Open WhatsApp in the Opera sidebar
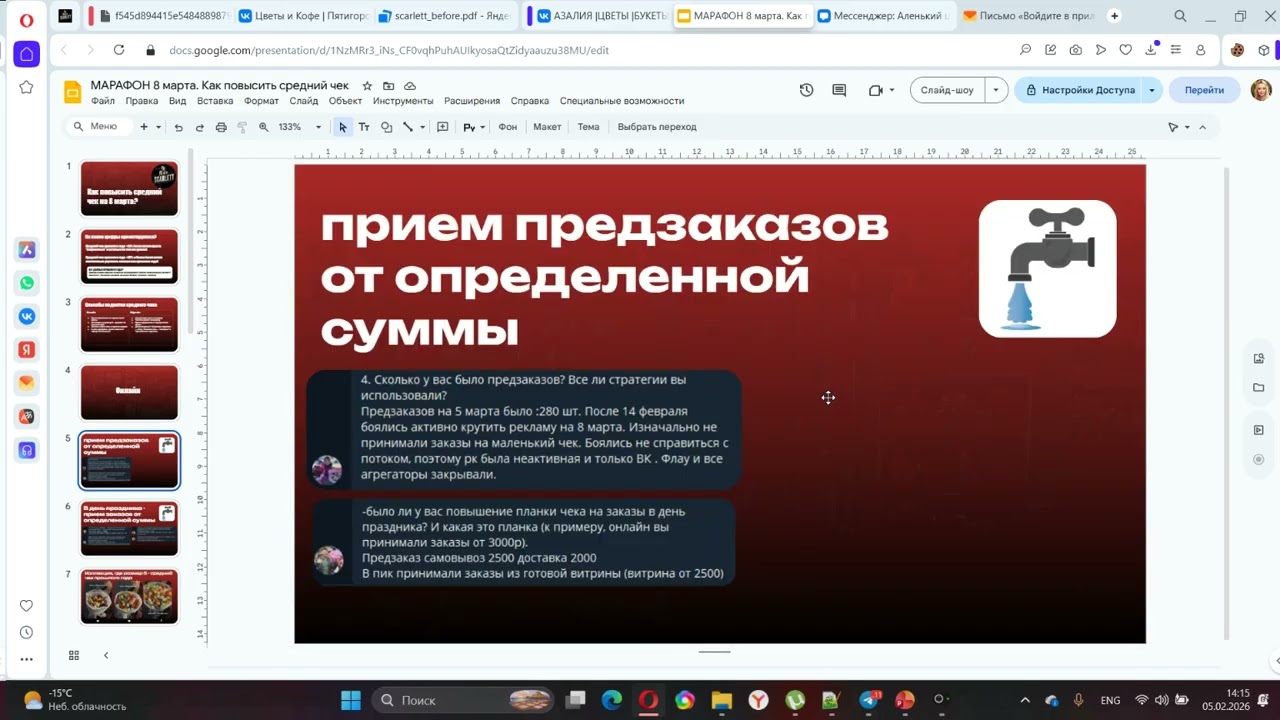 [27, 283]
